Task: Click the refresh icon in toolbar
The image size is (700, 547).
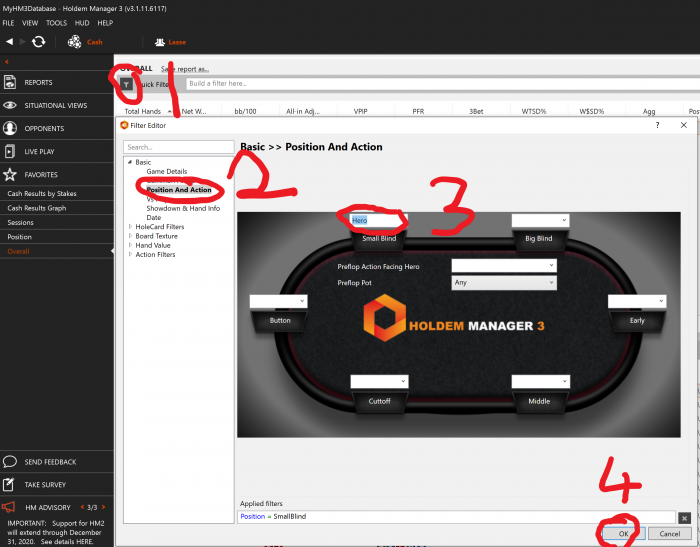Action: [39, 42]
